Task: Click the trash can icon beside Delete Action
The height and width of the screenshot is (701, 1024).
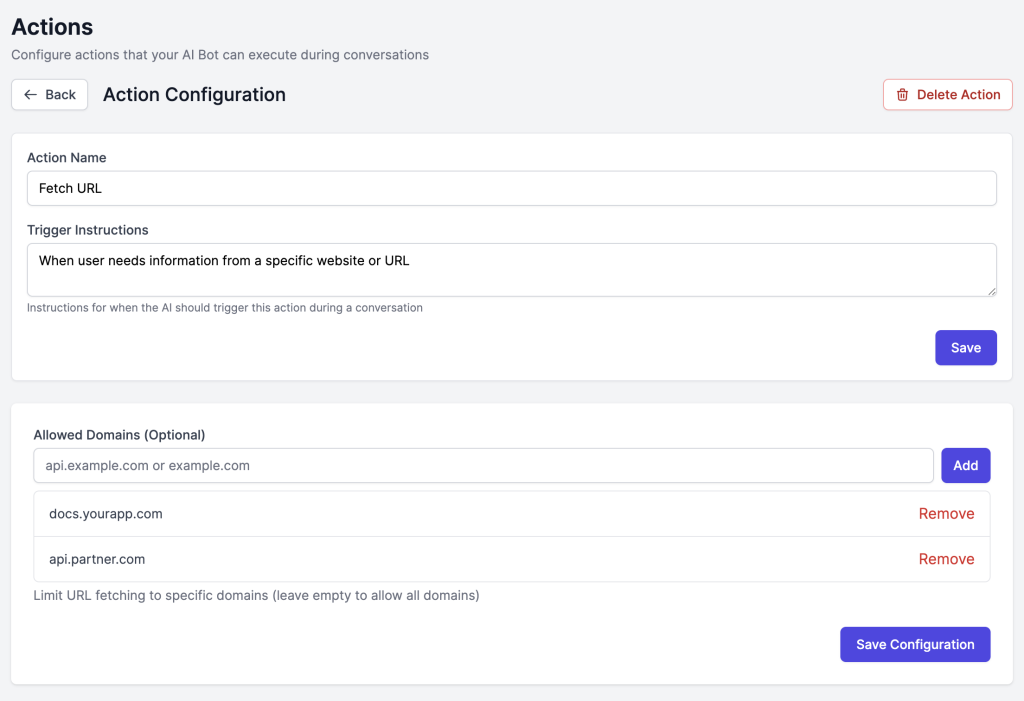Action: point(902,95)
